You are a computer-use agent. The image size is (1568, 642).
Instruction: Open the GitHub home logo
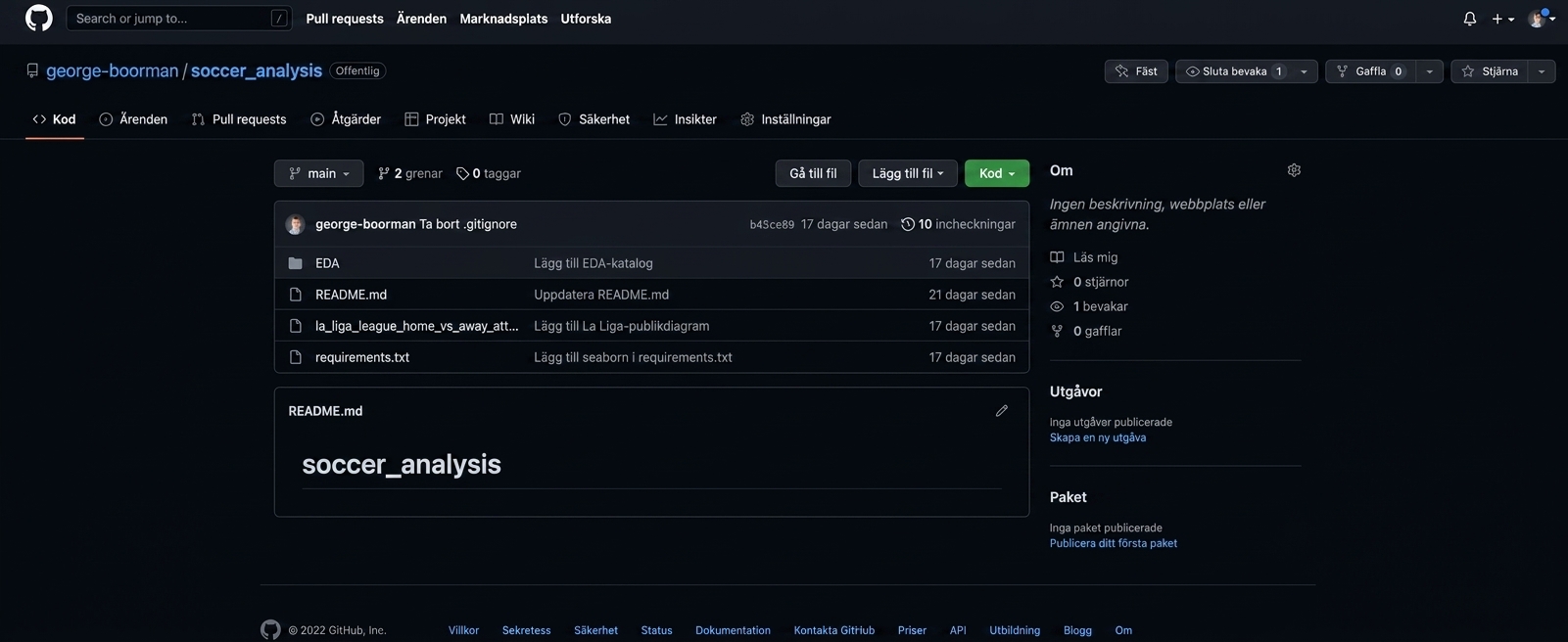38,18
